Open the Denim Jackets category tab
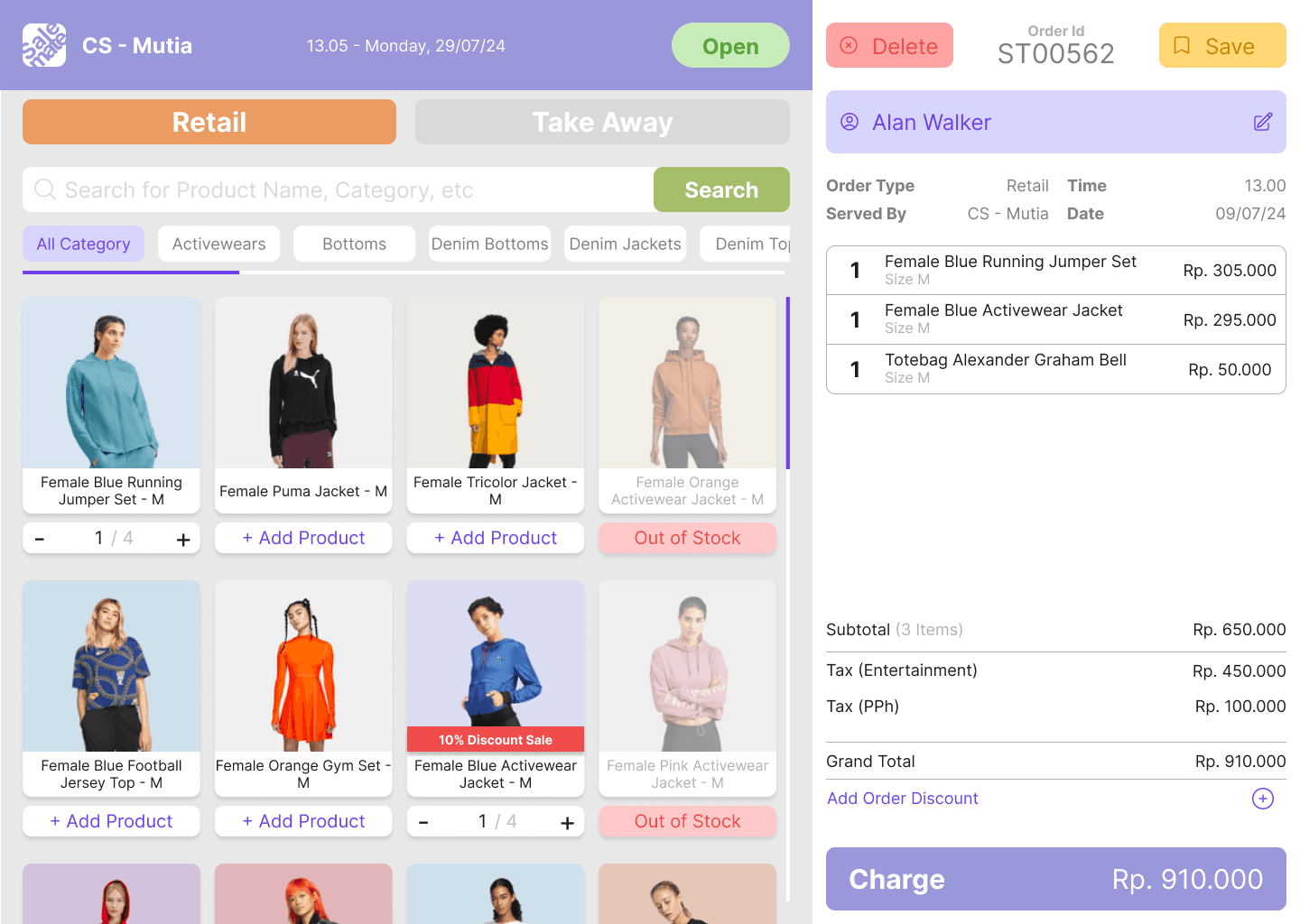 (x=625, y=244)
